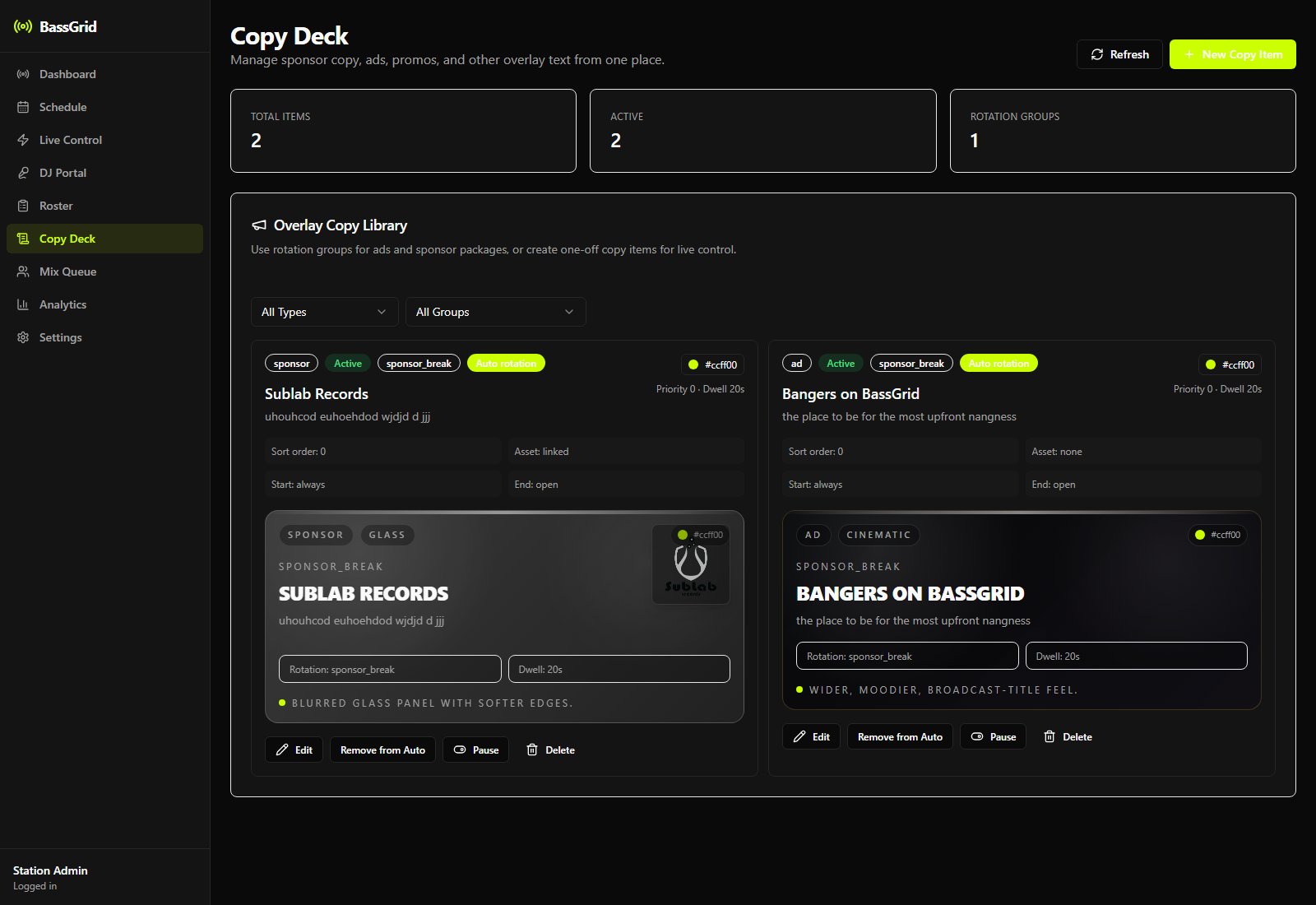Click the trash icon for Bangers on BassGrid
Screen dimensions: 1316x905
(x=1050, y=736)
